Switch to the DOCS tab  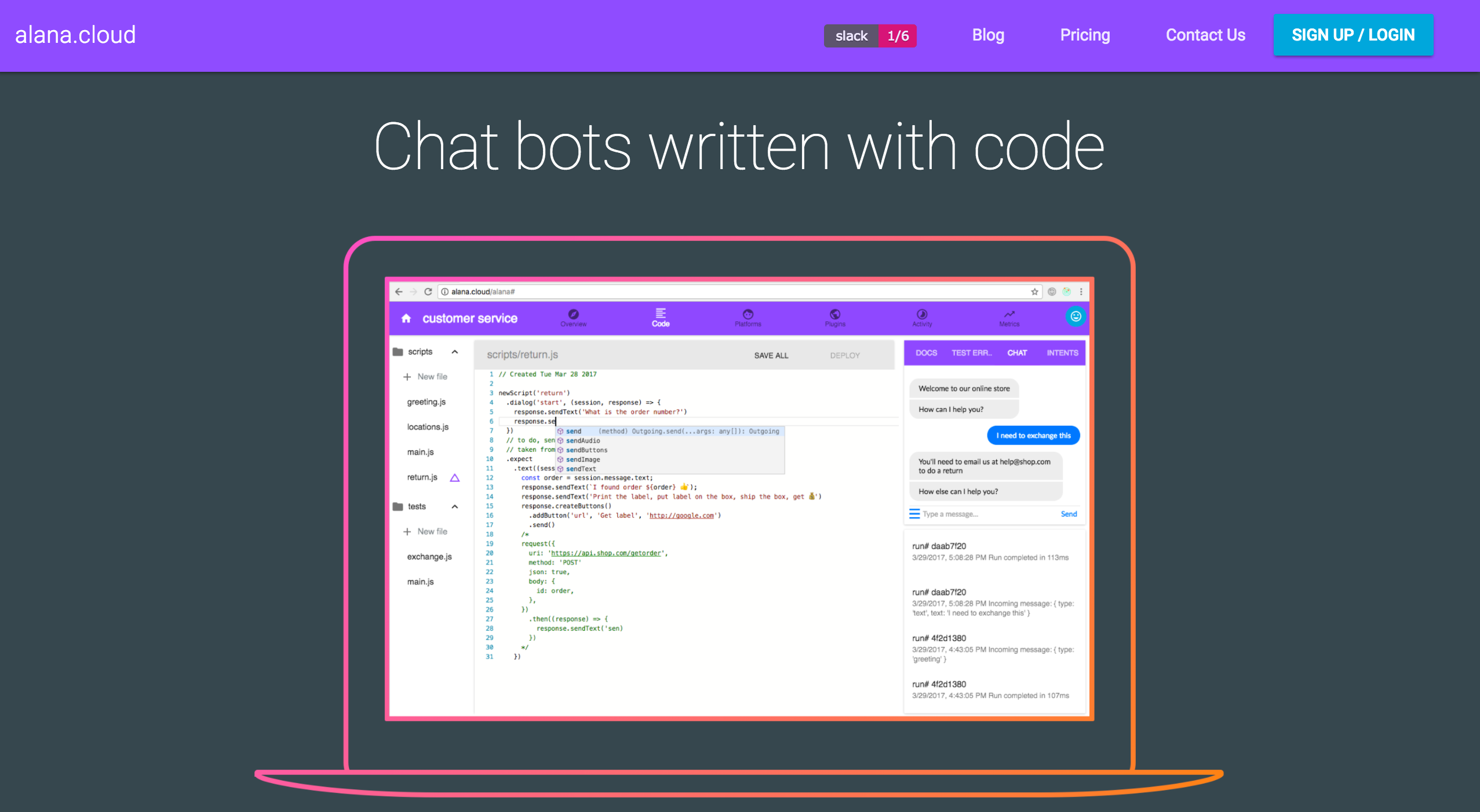[926, 353]
